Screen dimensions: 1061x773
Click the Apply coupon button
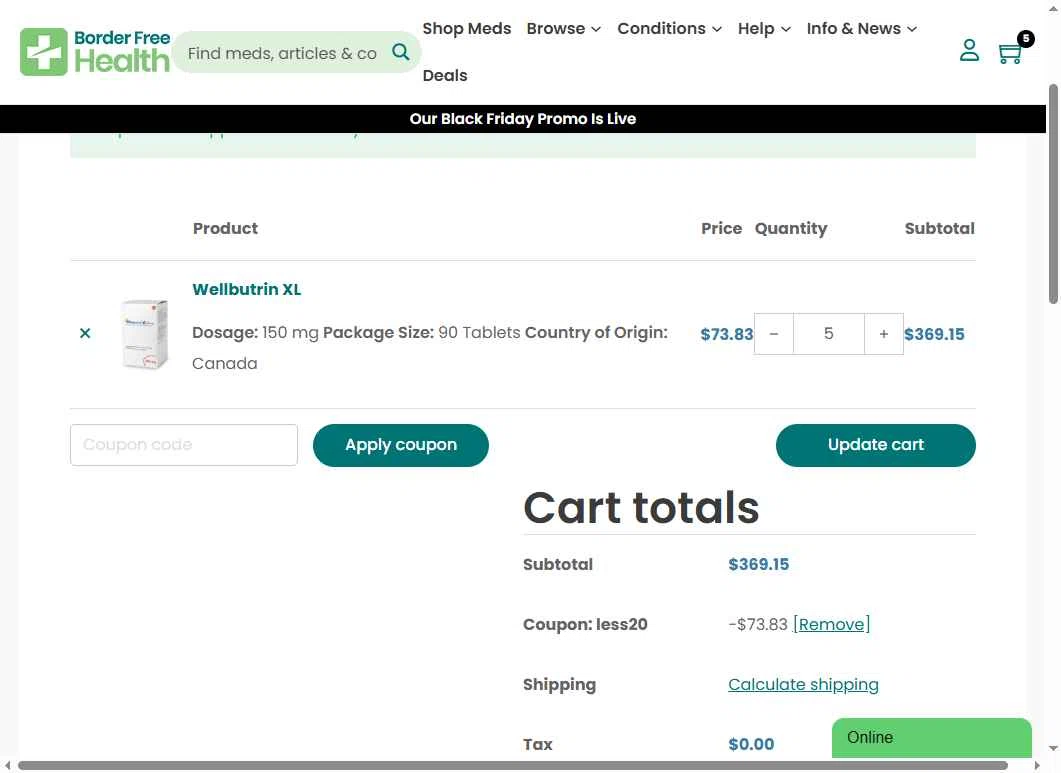tap(401, 445)
